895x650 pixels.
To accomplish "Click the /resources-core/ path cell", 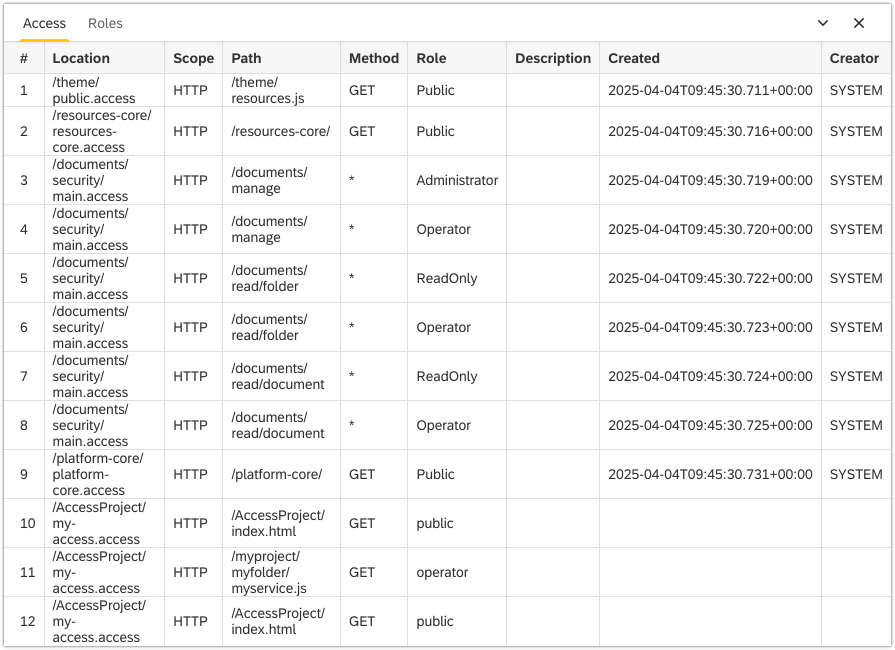I will (281, 131).
